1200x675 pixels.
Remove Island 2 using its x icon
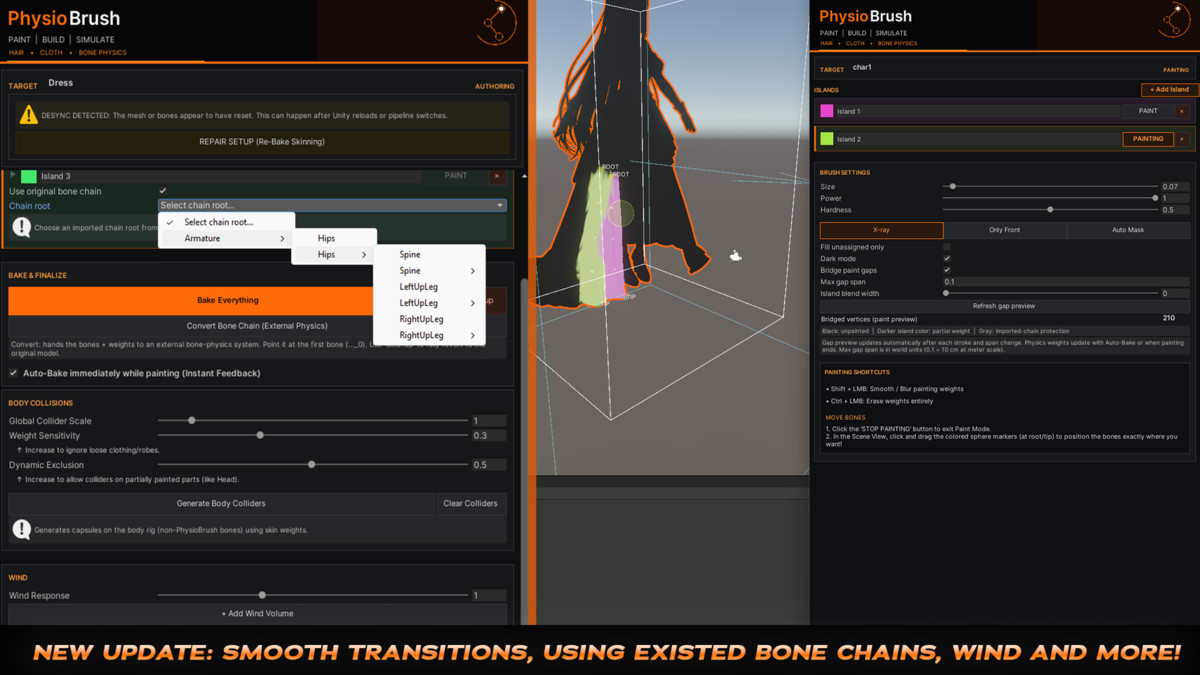tap(1182, 139)
